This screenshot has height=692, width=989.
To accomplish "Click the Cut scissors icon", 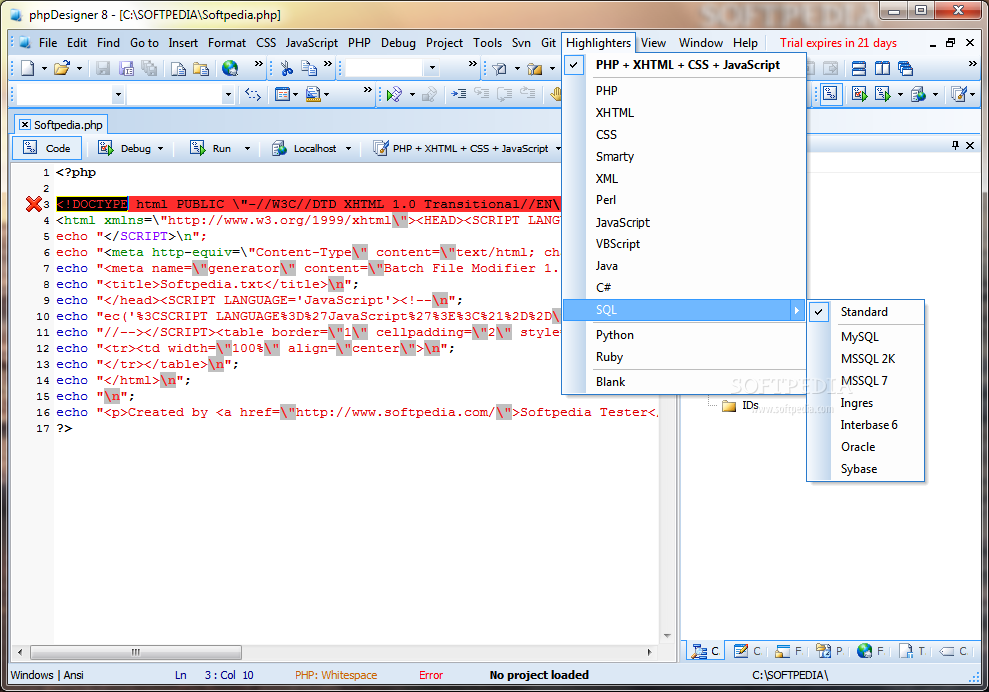I will (286, 67).
